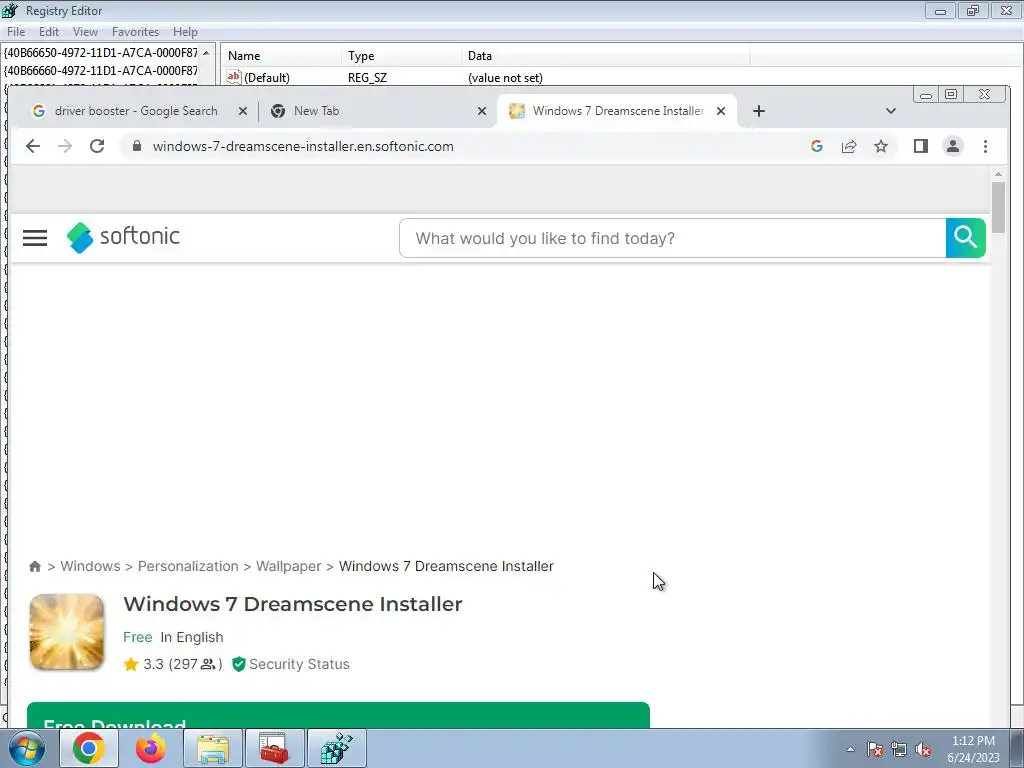This screenshot has width=1024, height=768.
Task: Click the home icon in breadcrumb
Action: tap(35, 566)
